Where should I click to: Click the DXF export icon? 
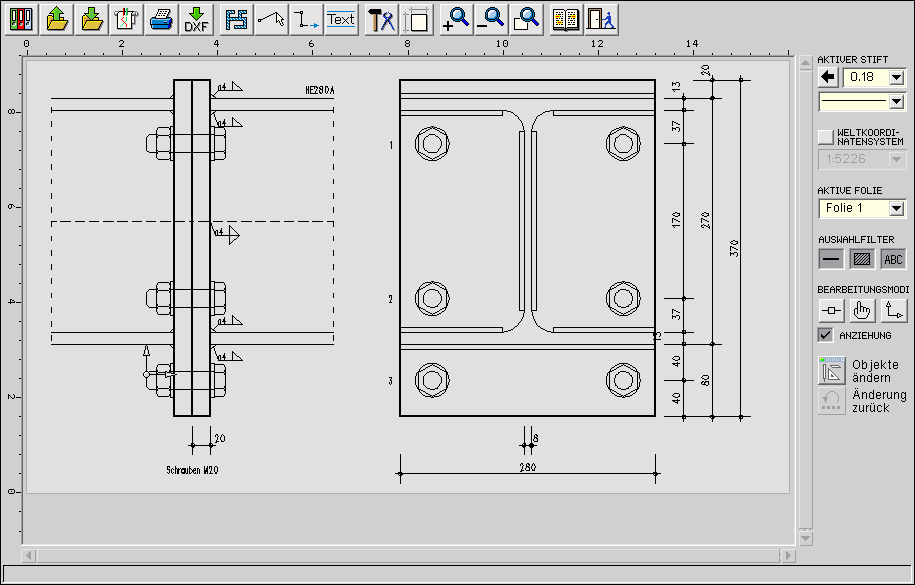click(196, 19)
